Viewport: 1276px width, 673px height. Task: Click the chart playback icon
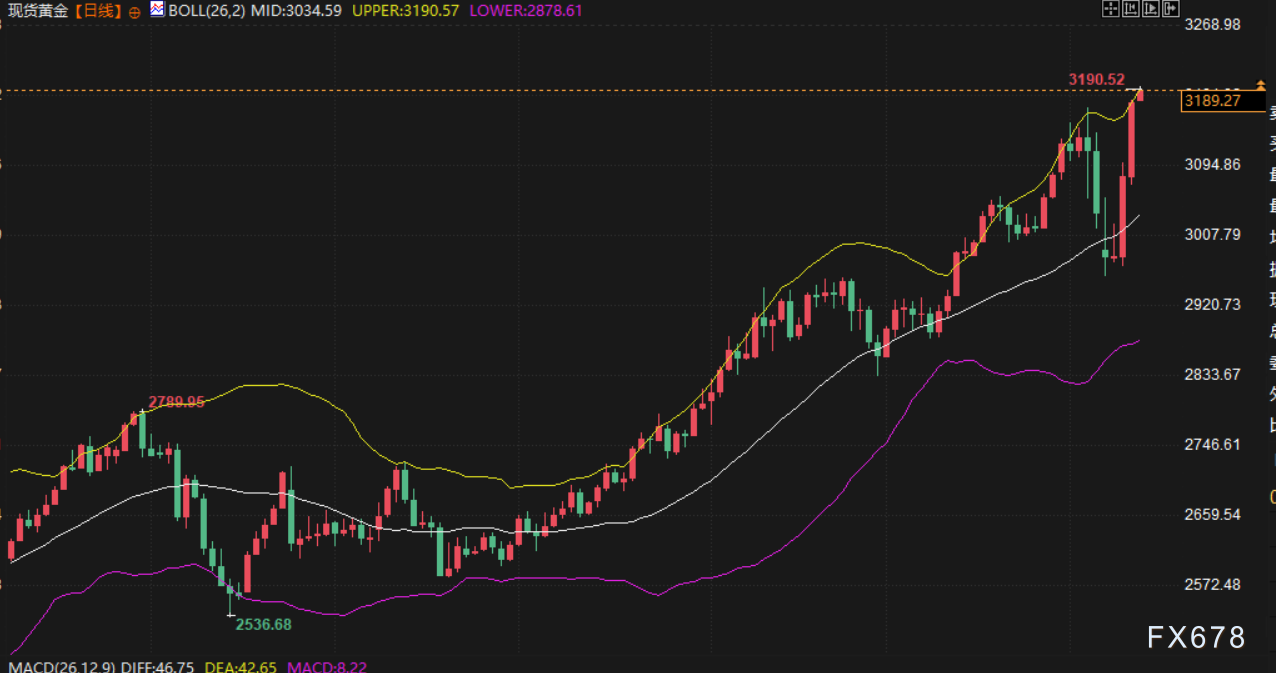(1150, 9)
